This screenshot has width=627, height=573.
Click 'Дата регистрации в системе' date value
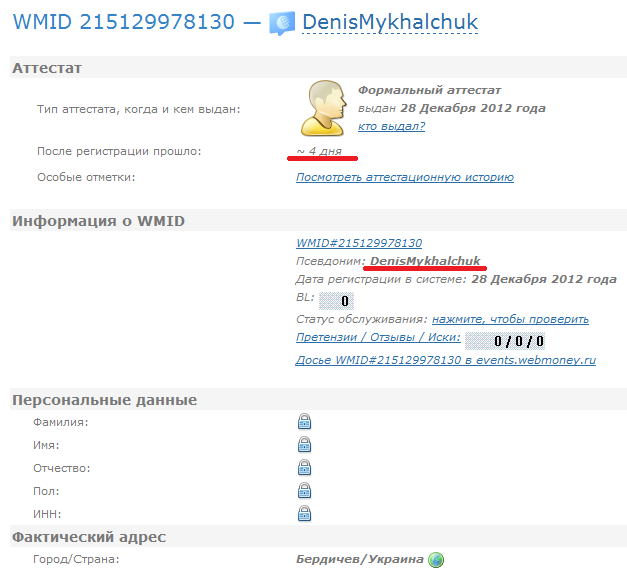pyautogui.click(x=544, y=279)
